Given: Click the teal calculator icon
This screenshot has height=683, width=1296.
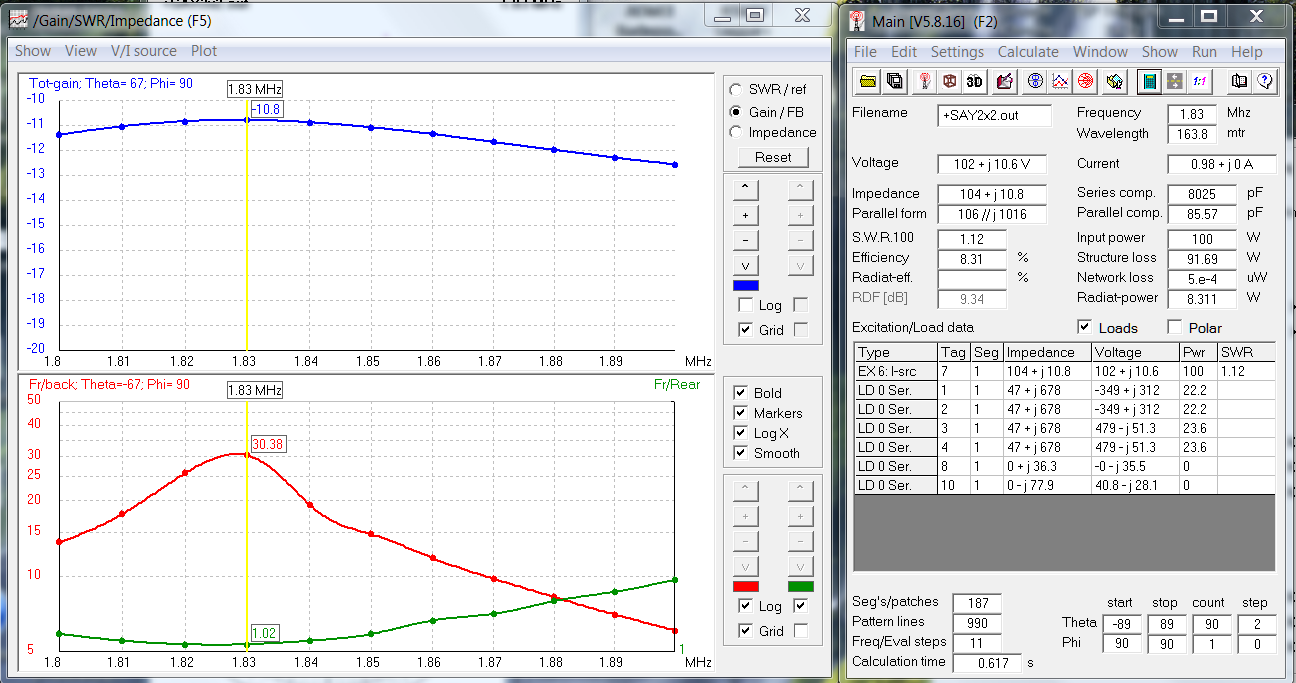Looking at the screenshot, I should click(x=1149, y=81).
